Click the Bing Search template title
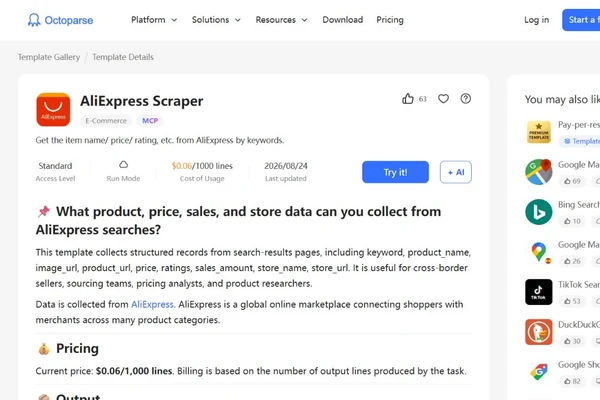600x400 pixels. click(579, 205)
